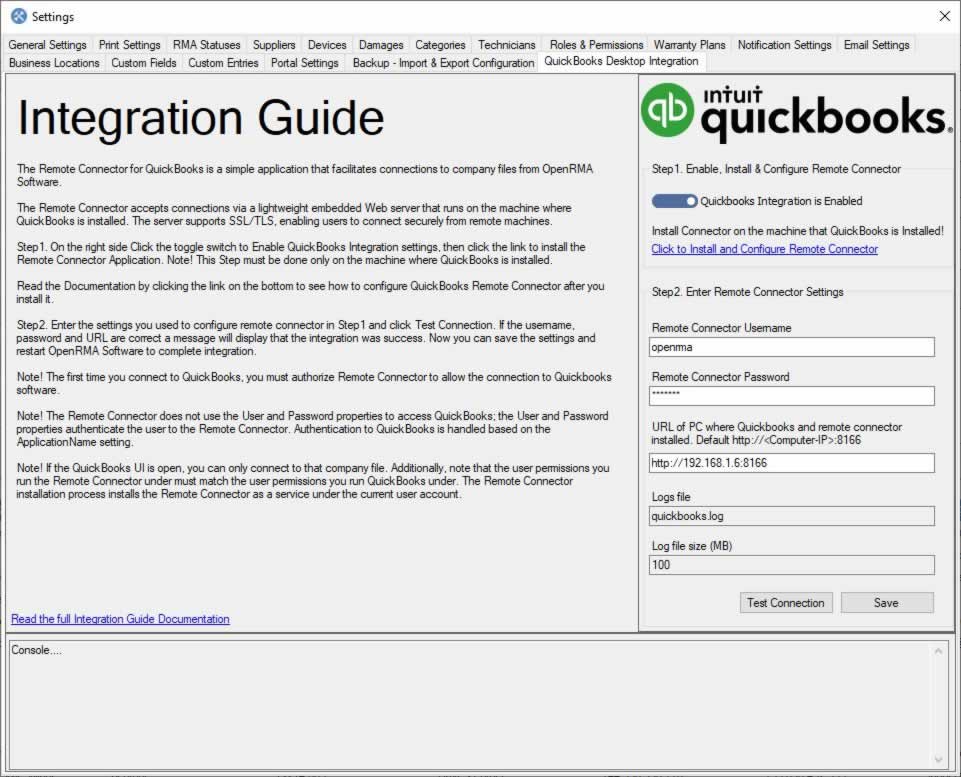Switch to the Email Settings tab
This screenshot has width=961, height=777.
876,45
